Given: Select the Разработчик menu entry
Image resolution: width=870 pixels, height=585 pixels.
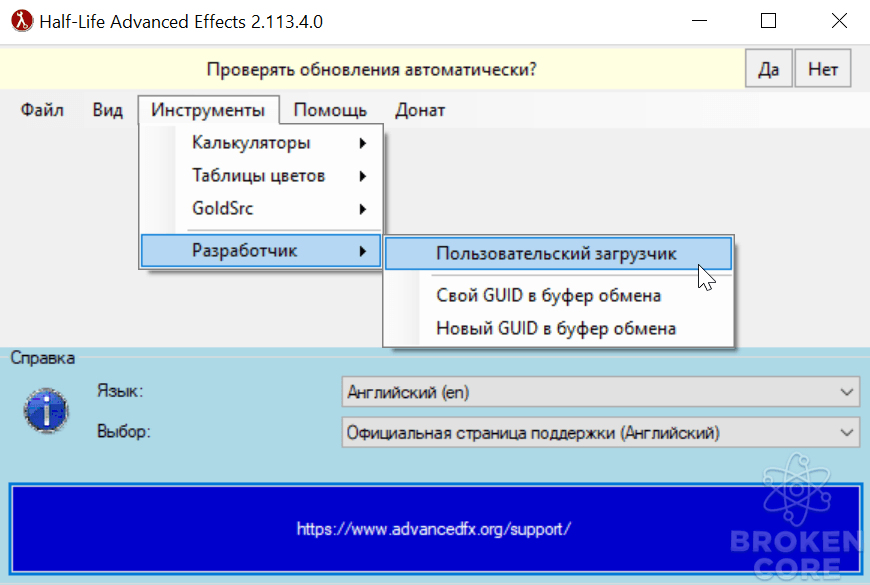Looking at the screenshot, I should pos(261,251).
